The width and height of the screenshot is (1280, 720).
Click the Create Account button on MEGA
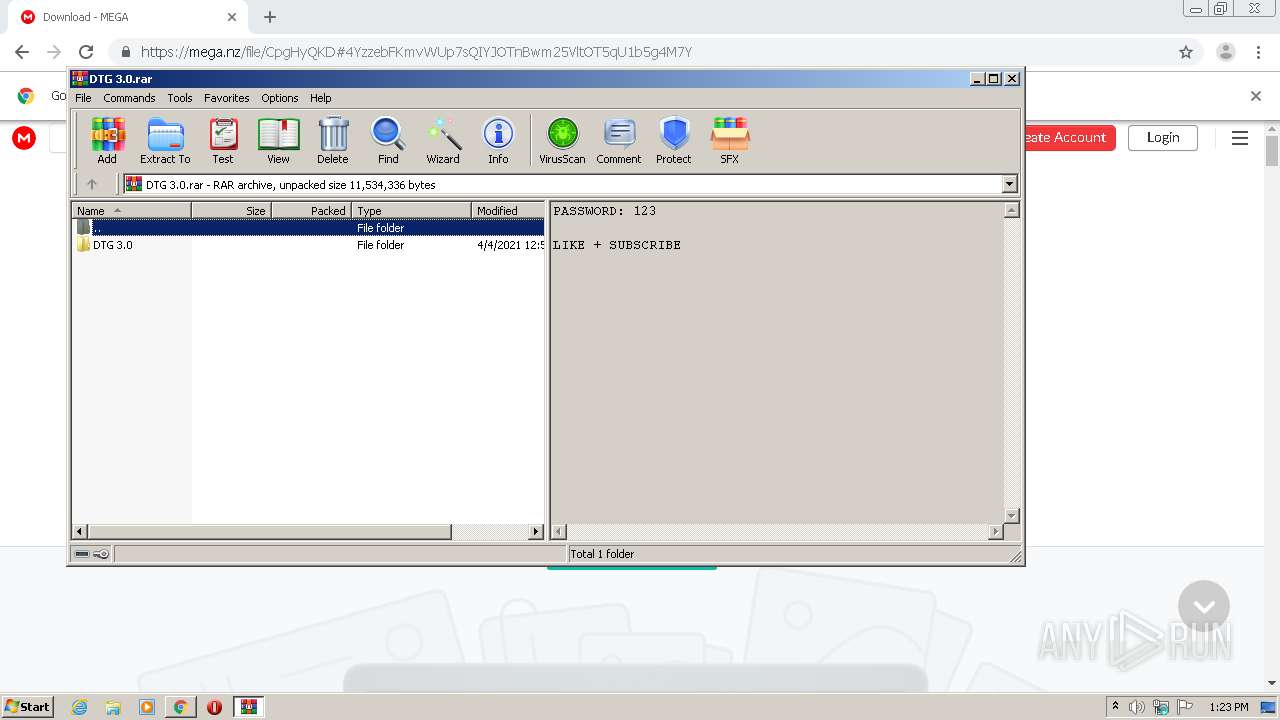(1070, 138)
